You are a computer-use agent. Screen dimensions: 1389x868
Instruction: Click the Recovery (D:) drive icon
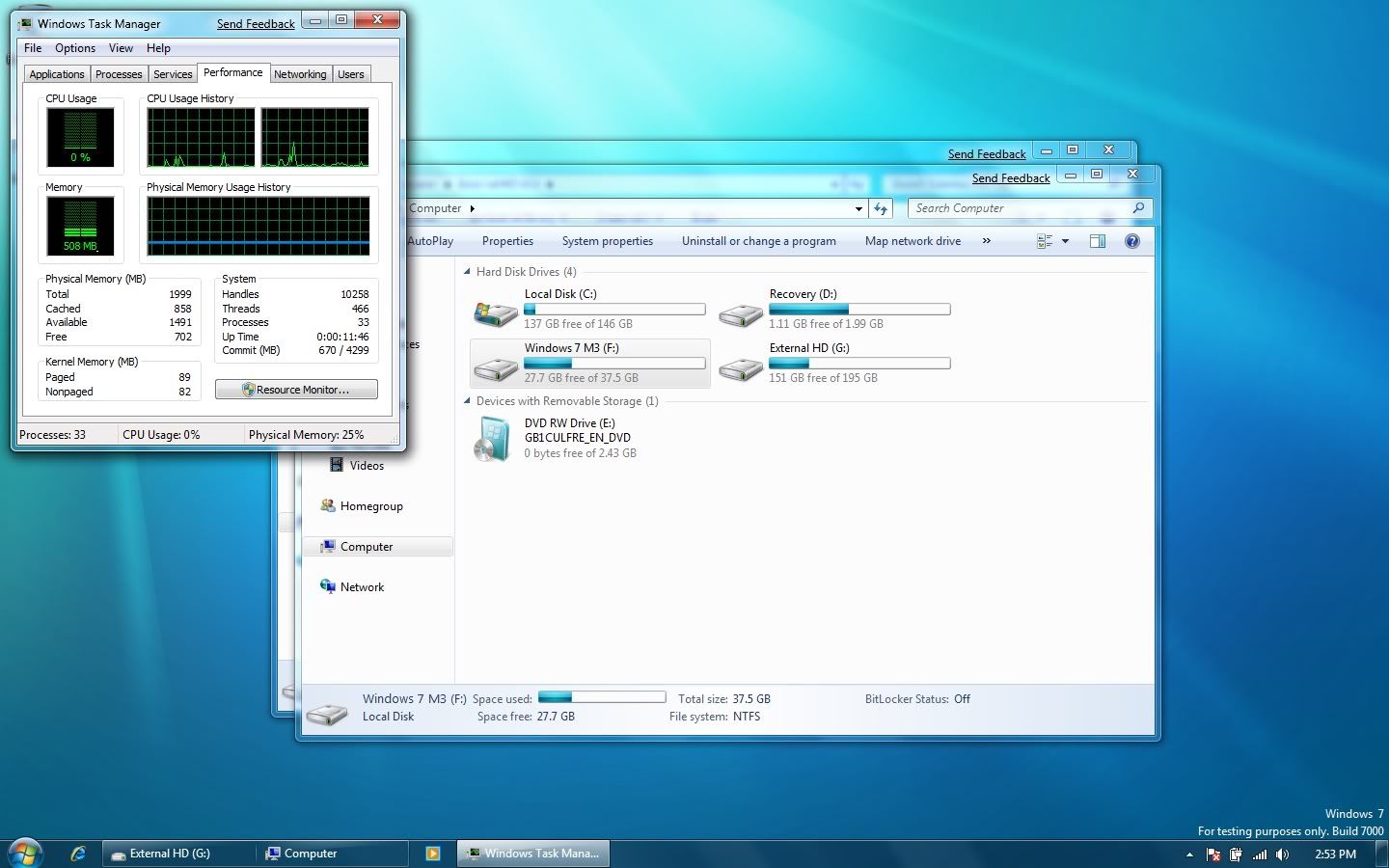pos(741,313)
